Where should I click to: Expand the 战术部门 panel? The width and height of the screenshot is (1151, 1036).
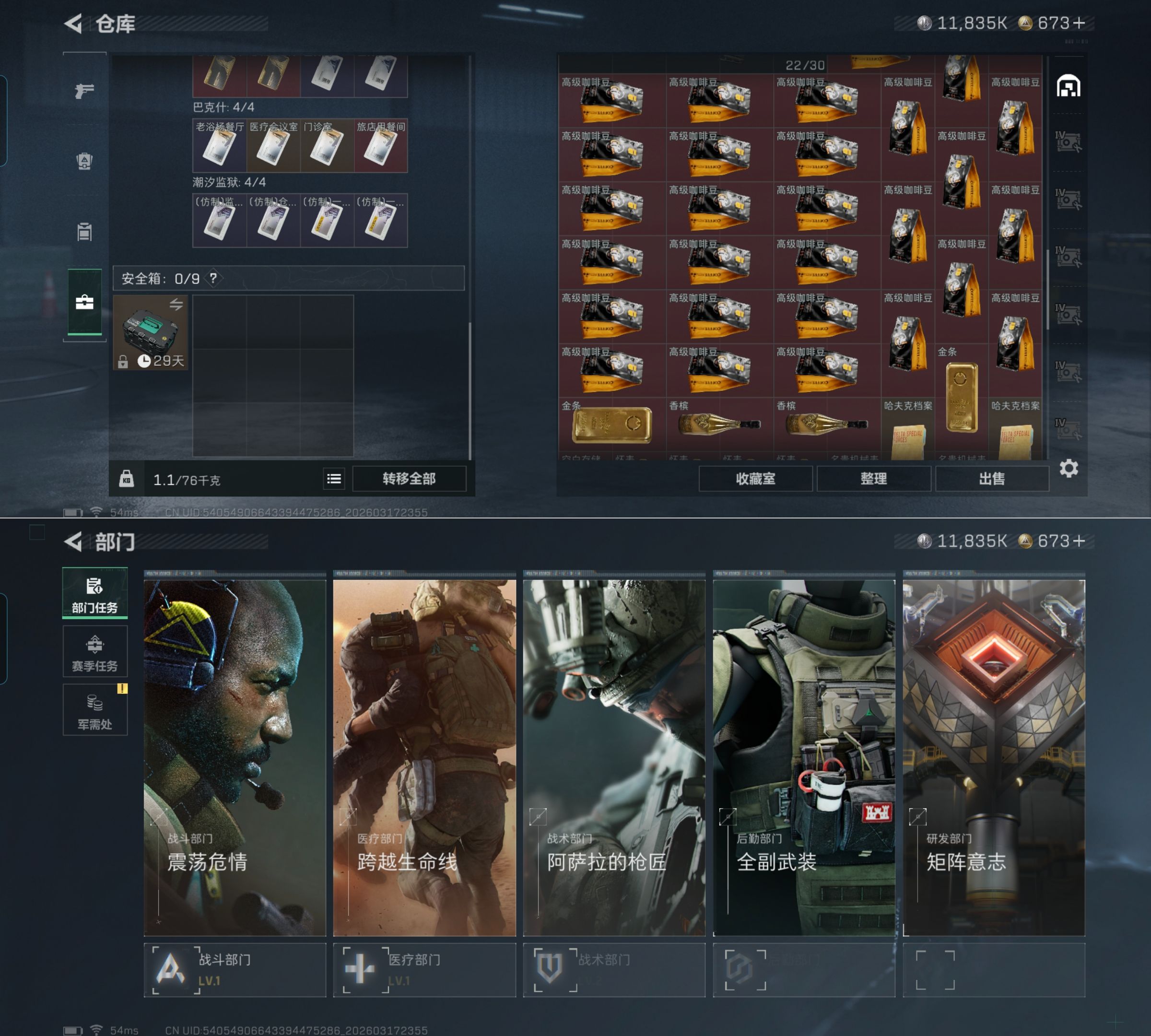(x=614, y=970)
